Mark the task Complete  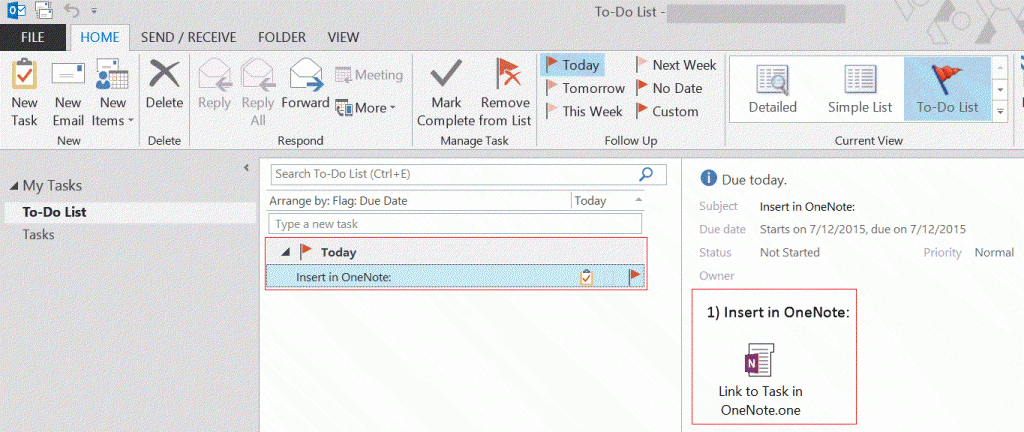tap(446, 93)
